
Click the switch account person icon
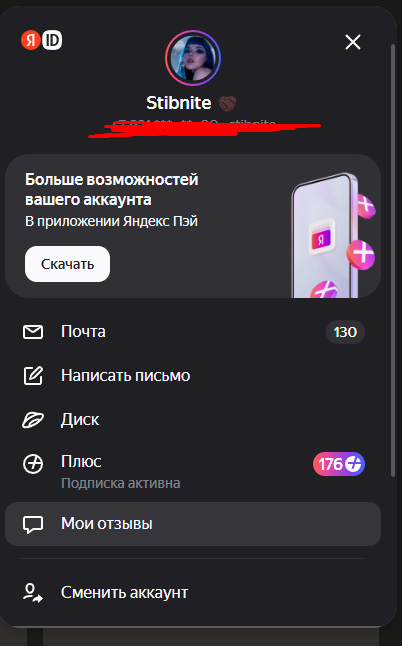[33, 593]
